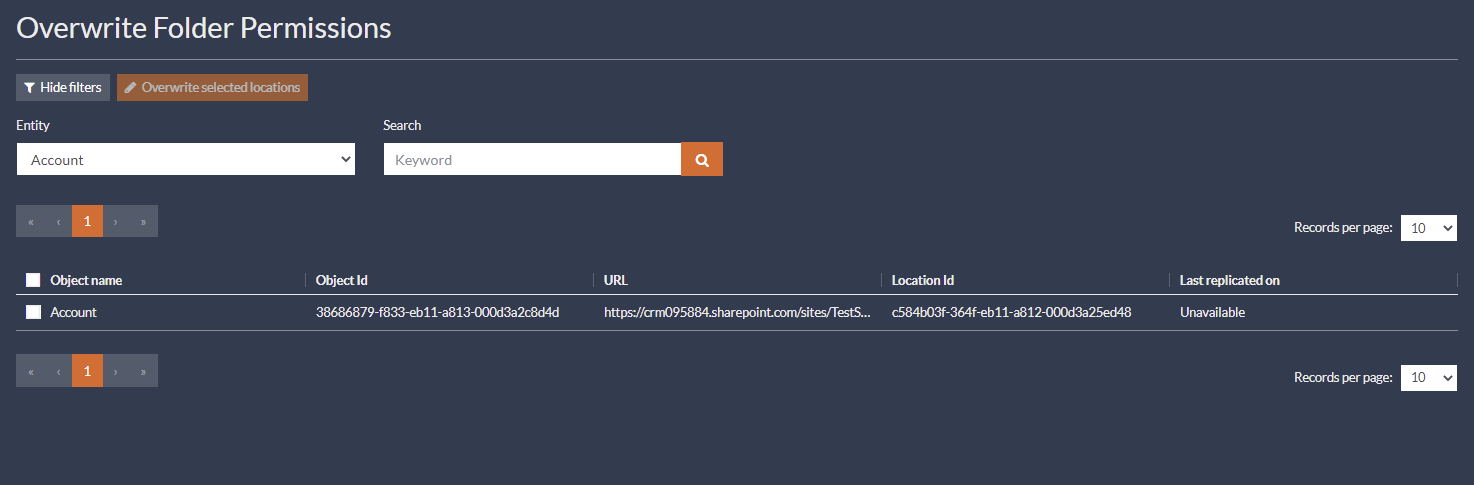This screenshot has width=1474, height=485.
Task: Sort by the Object Id column header
Action: 341,280
